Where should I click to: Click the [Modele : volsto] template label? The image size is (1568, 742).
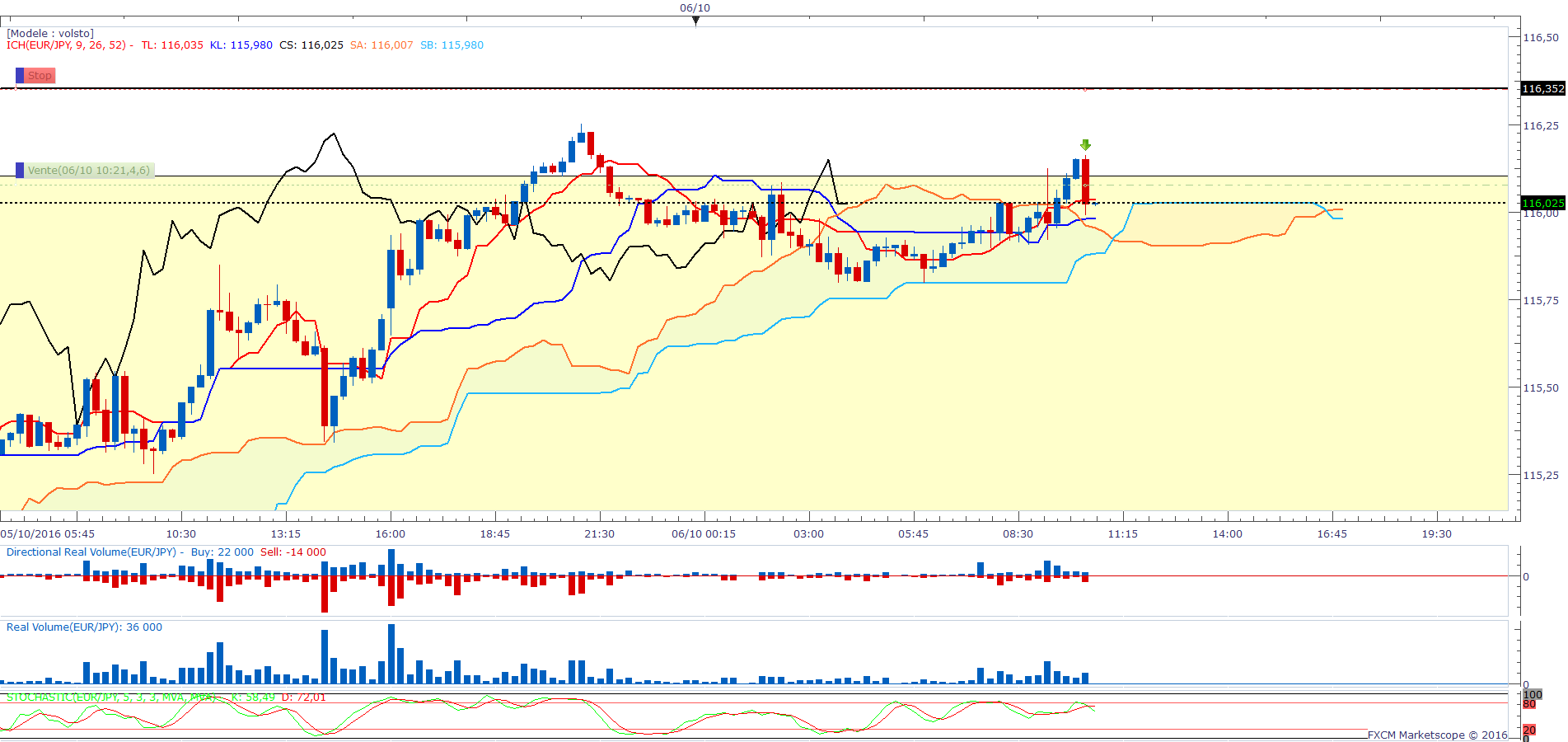(x=50, y=34)
